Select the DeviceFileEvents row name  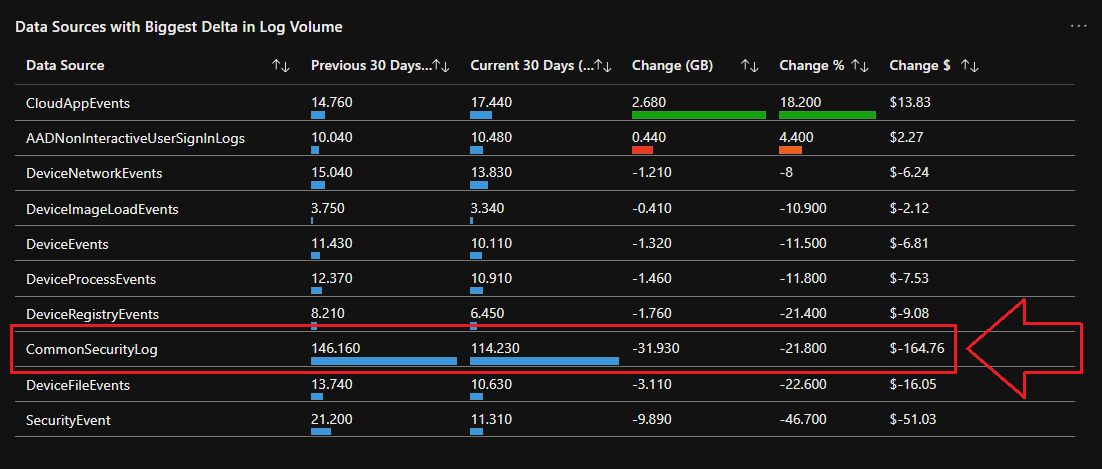tap(78, 385)
